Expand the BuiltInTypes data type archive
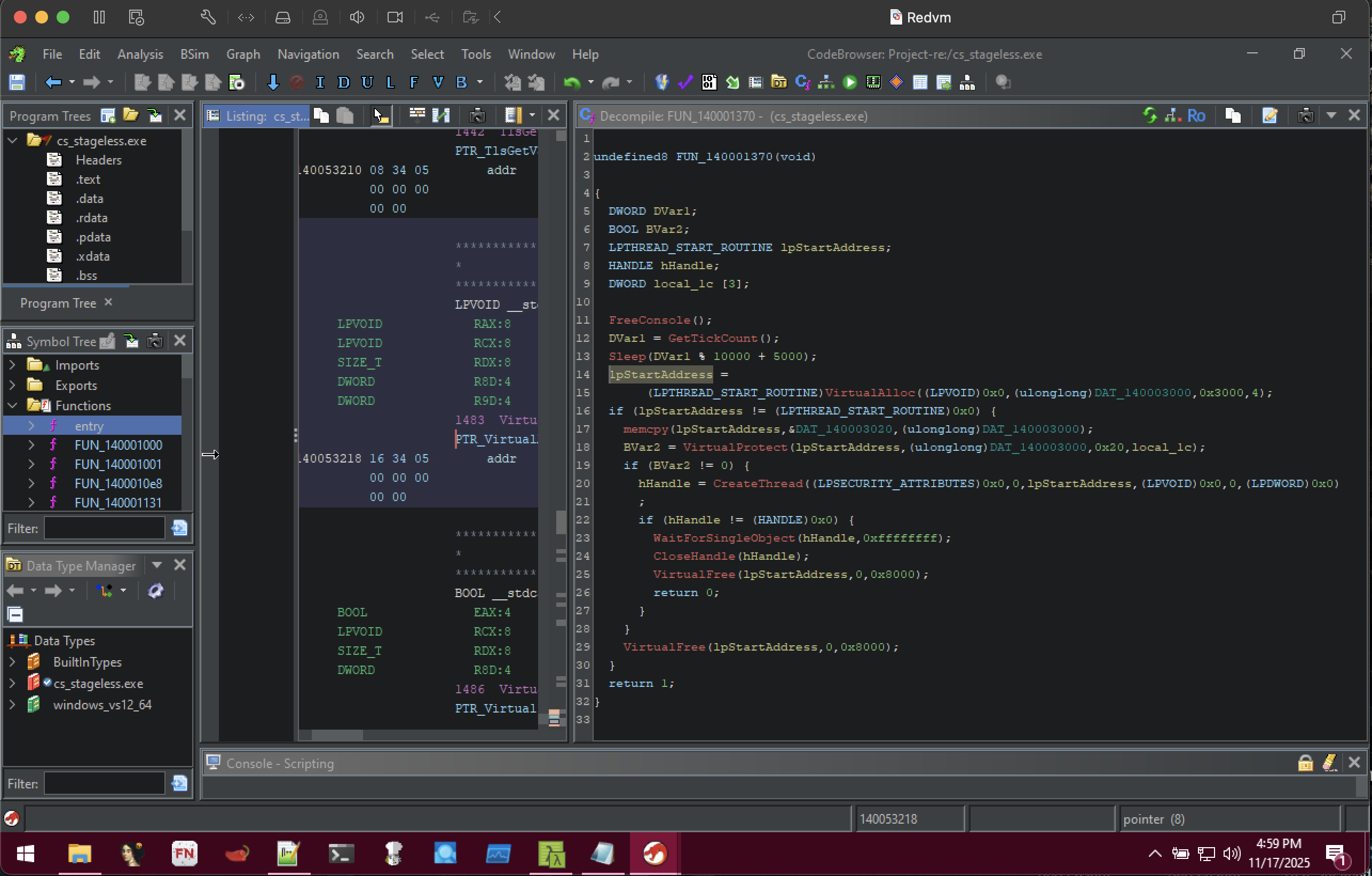The width and height of the screenshot is (1372, 876). [x=12, y=662]
